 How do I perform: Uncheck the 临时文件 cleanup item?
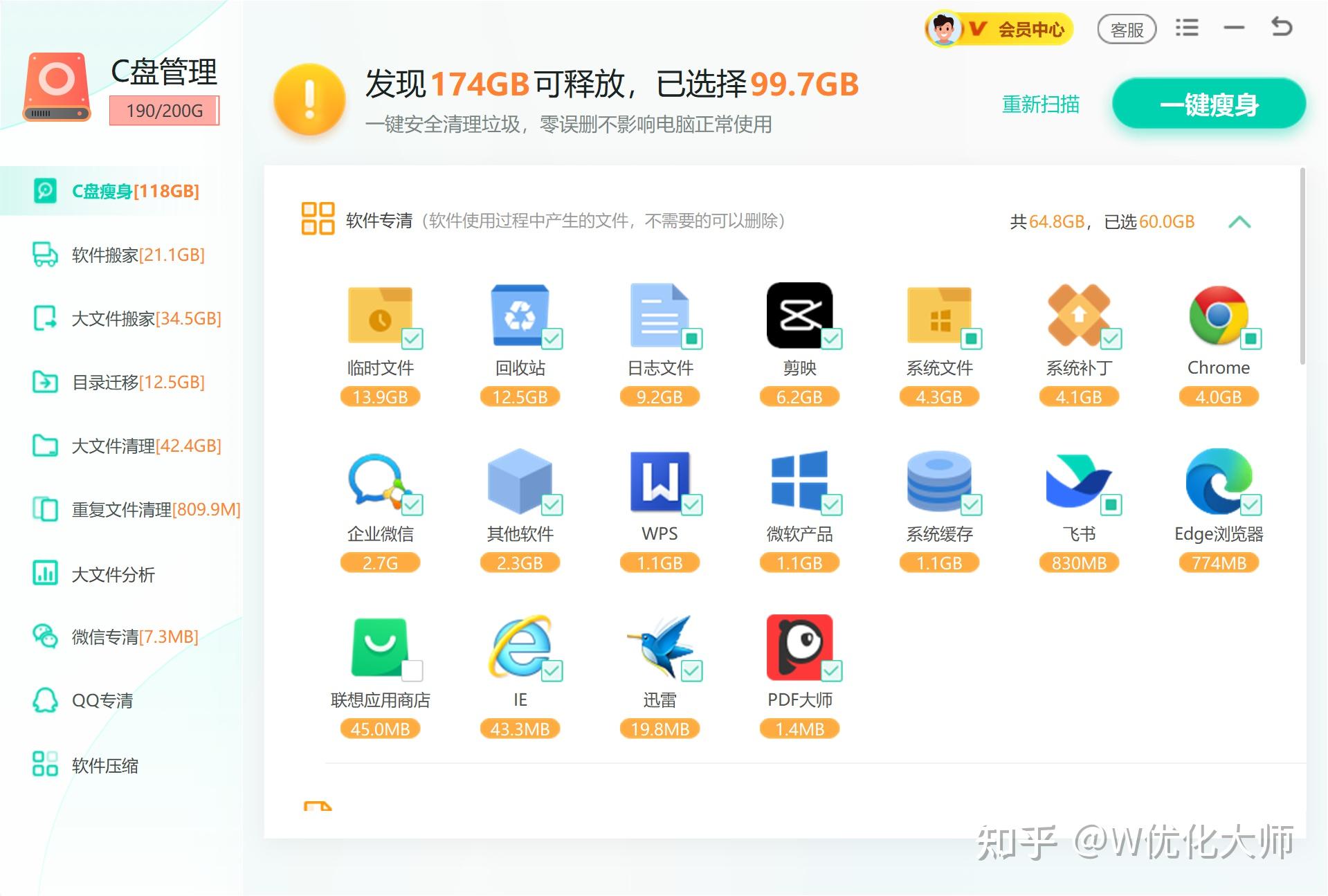[413, 338]
